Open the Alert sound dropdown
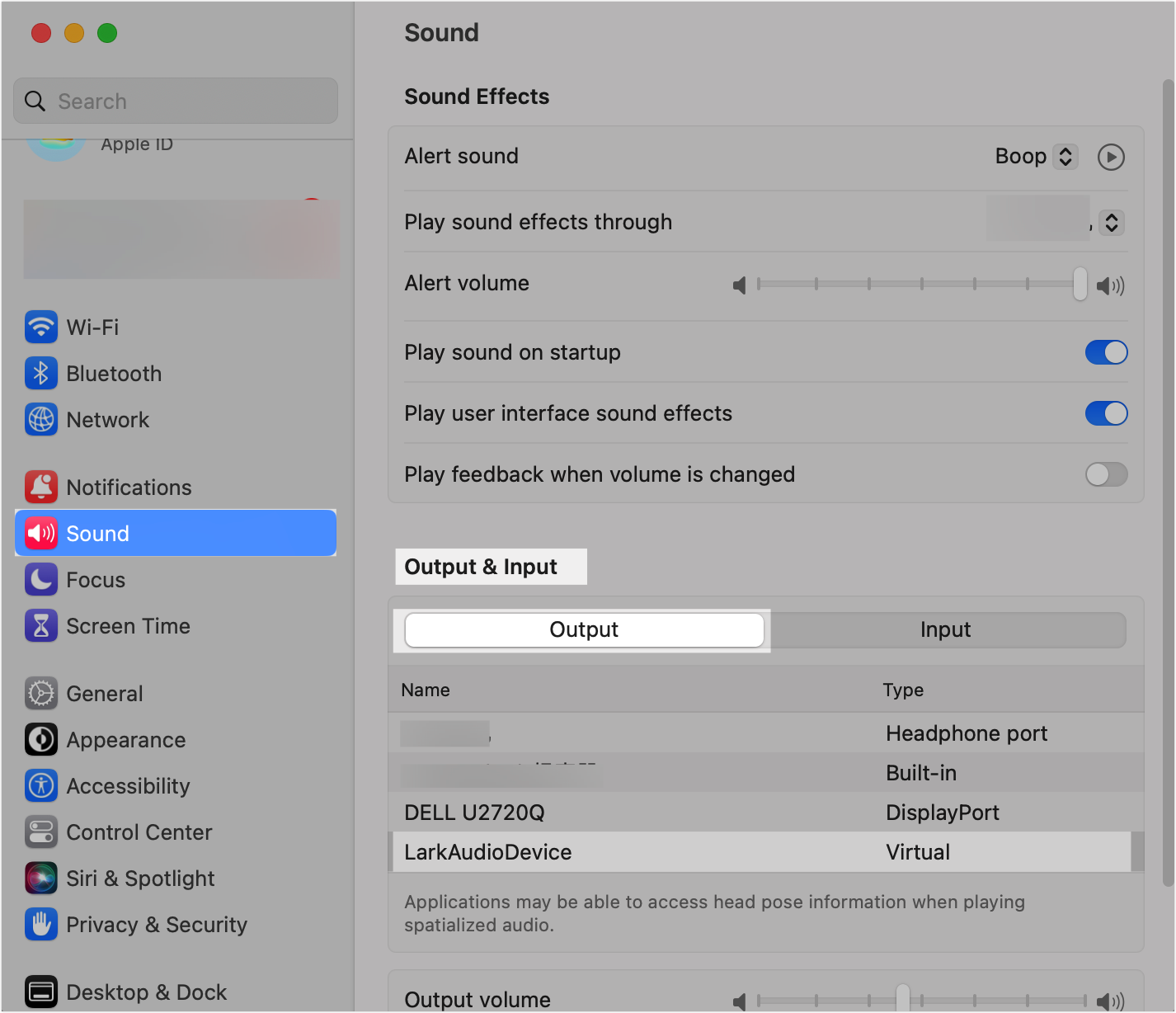Image resolution: width=1176 pixels, height=1013 pixels. (1065, 156)
